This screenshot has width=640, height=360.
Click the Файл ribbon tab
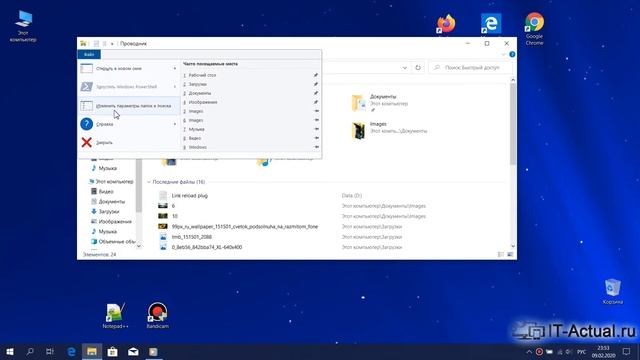click(89, 54)
